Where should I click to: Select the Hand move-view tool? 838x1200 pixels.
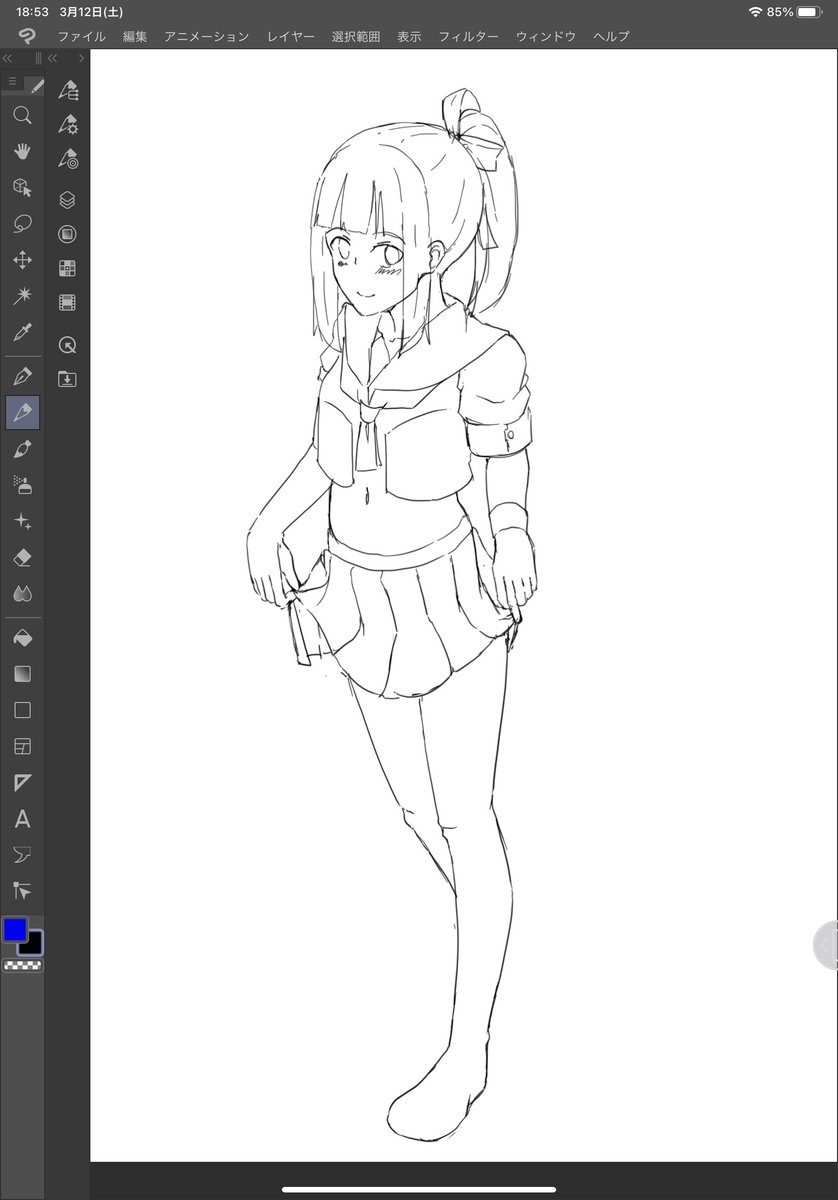tap(22, 151)
